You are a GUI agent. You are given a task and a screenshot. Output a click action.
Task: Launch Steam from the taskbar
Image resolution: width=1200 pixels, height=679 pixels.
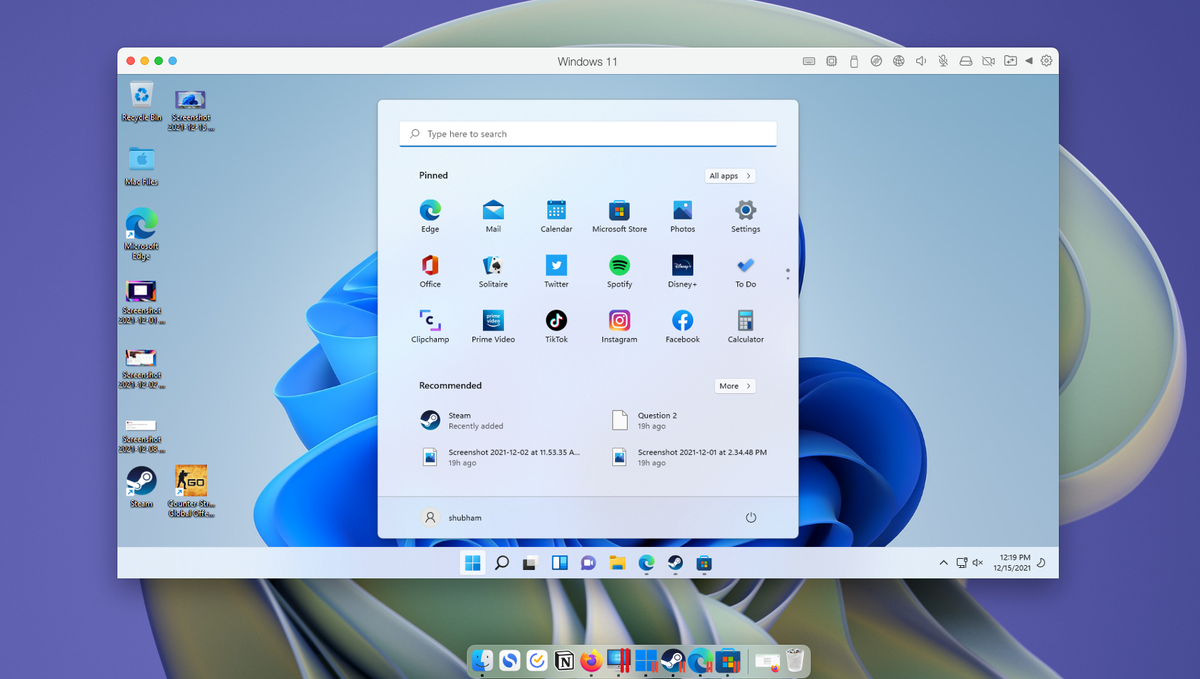[x=673, y=563]
